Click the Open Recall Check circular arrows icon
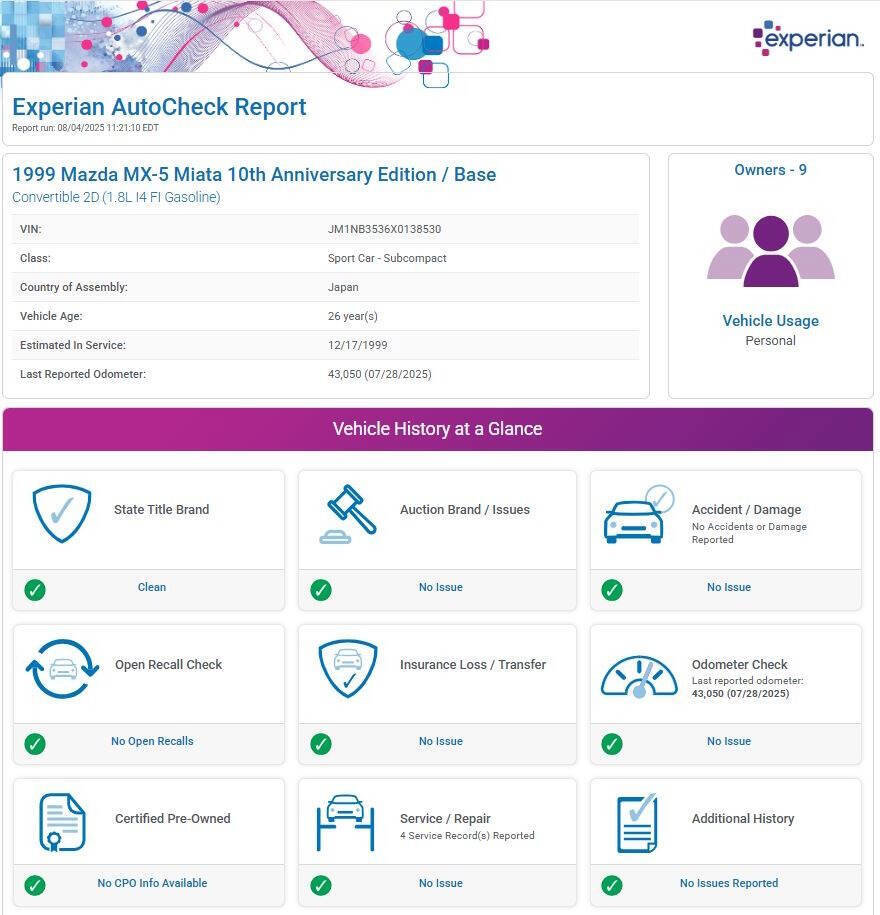 pyautogui.click(x=61, y=668)
